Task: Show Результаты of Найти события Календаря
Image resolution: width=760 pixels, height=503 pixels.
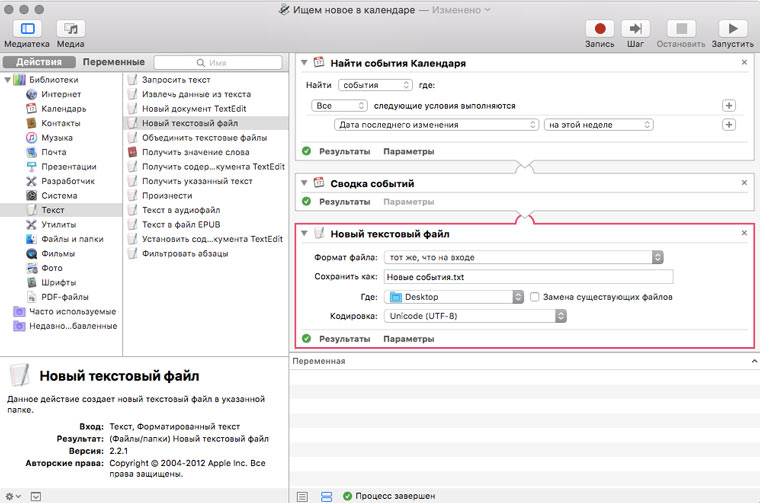Action: 345,152
